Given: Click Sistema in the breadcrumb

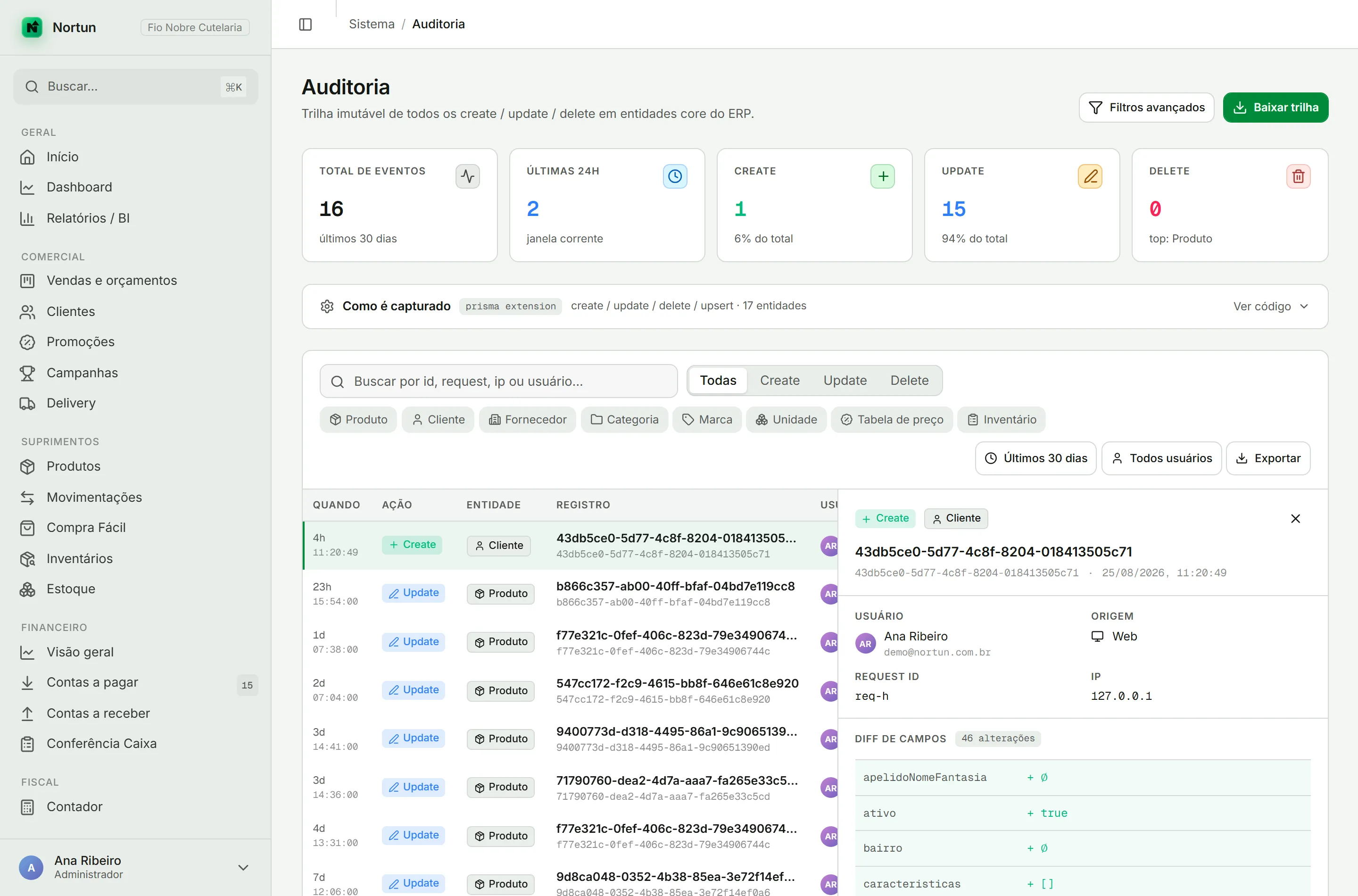Looking at the screenshot, I should click(x=372, y=24).
